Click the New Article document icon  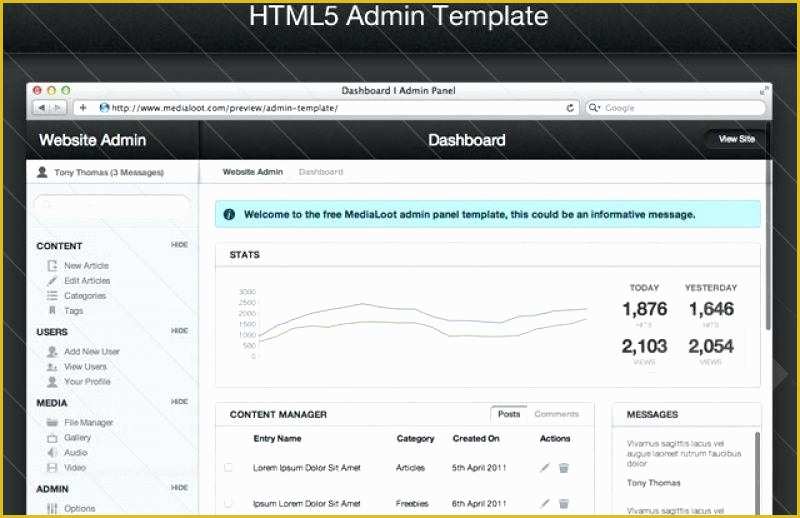point(52,265)
